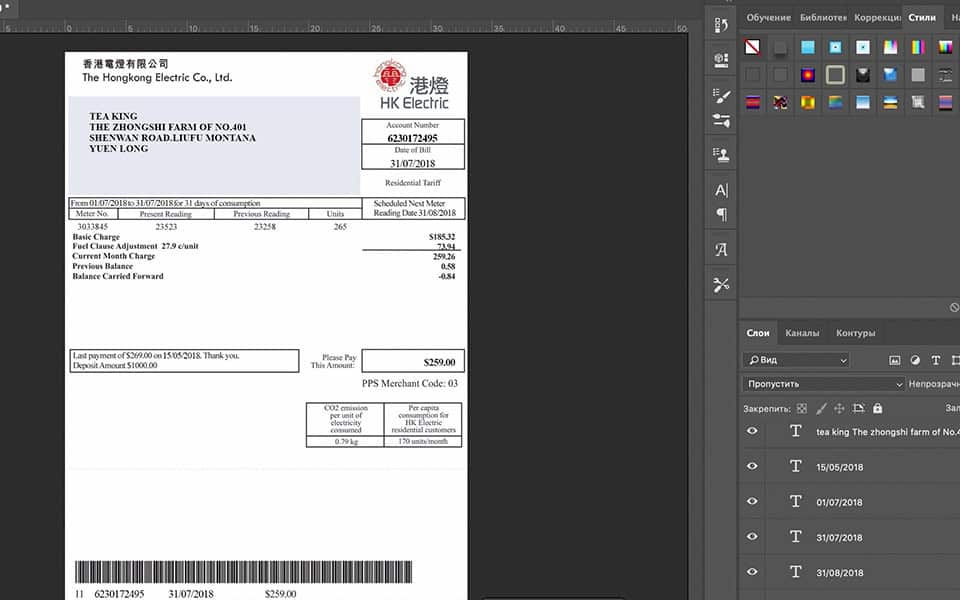The image size is (960, 600).
Task: Hide the 01/07/2018 text layer
Action: click(x=752, y=501)
